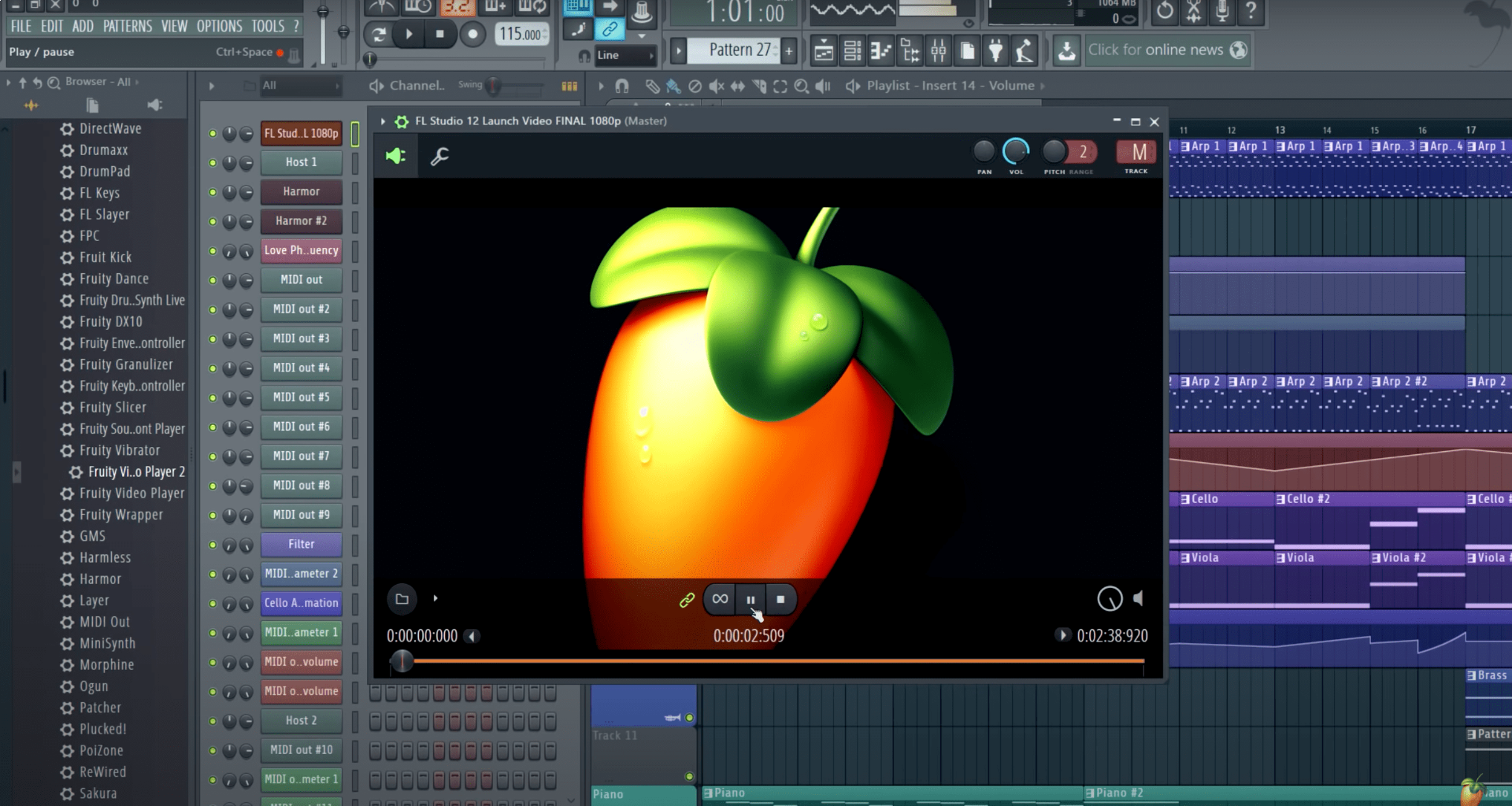Viewport: 1512px width, 806px height.
Task: Open the plugin picker plug icon
Action: (x=996, y=51)
